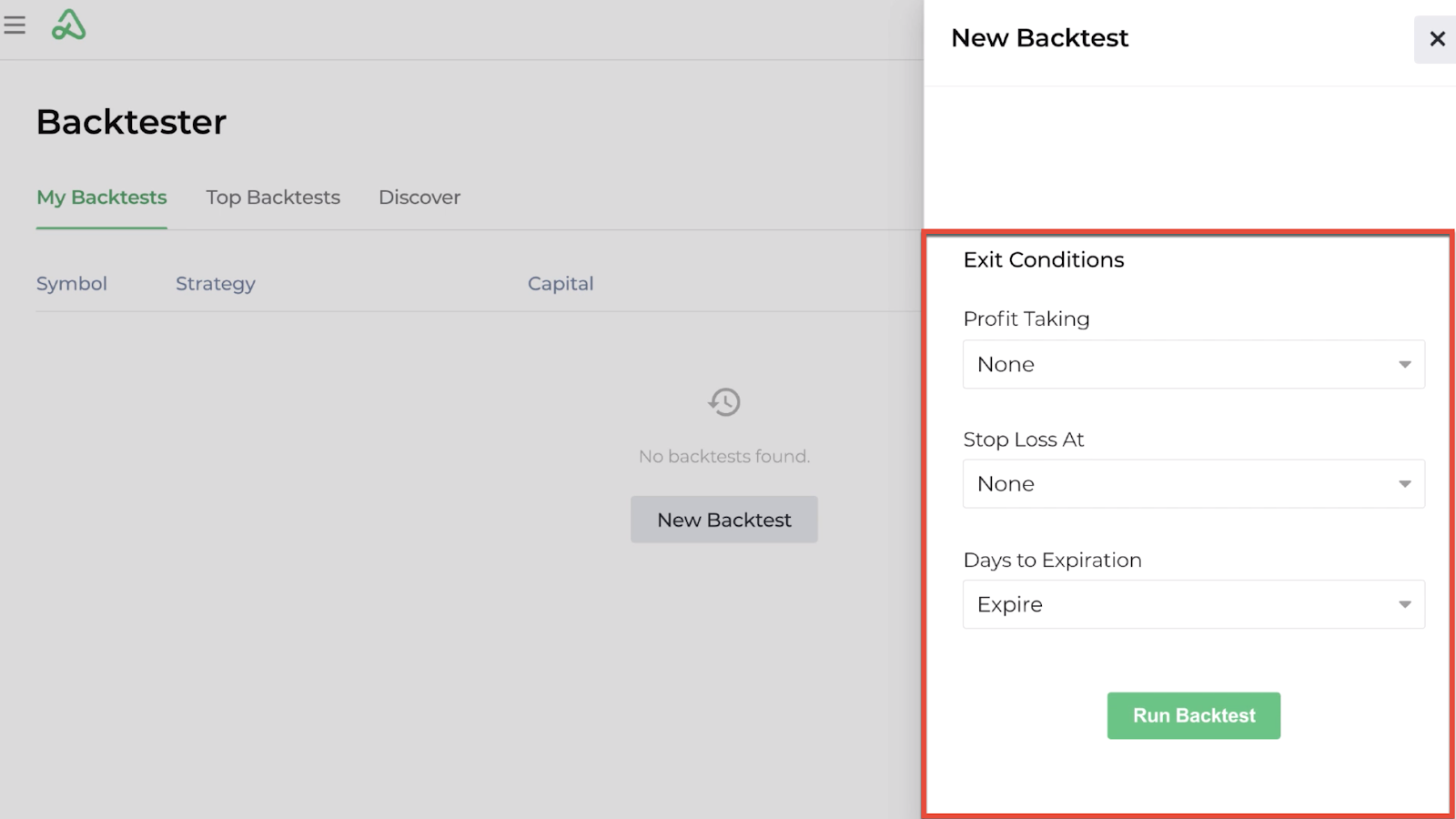
Task: Click the Backtester page title
Action: (x=131, y=122)
